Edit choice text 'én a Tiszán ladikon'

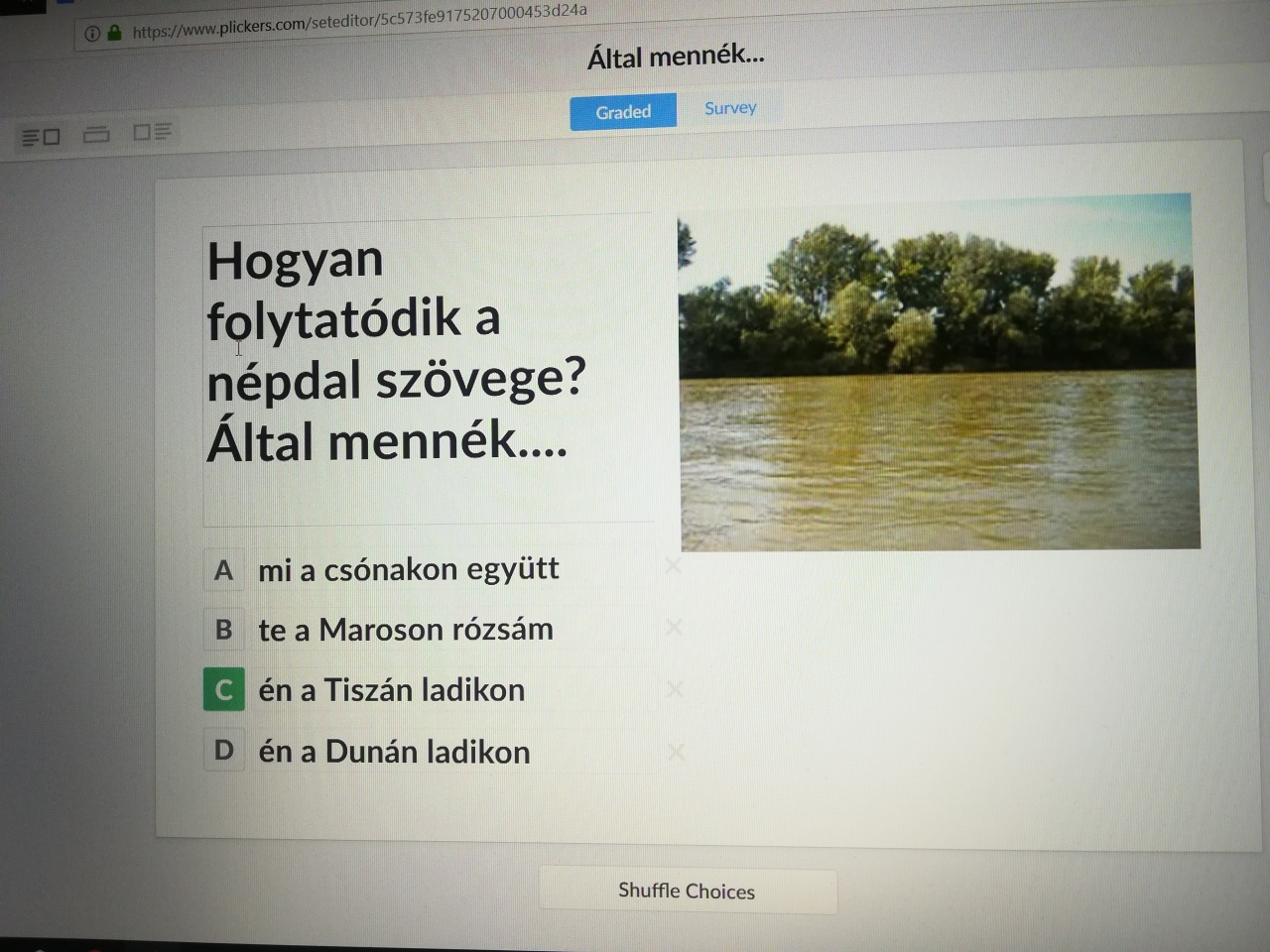tap(392, 690)
